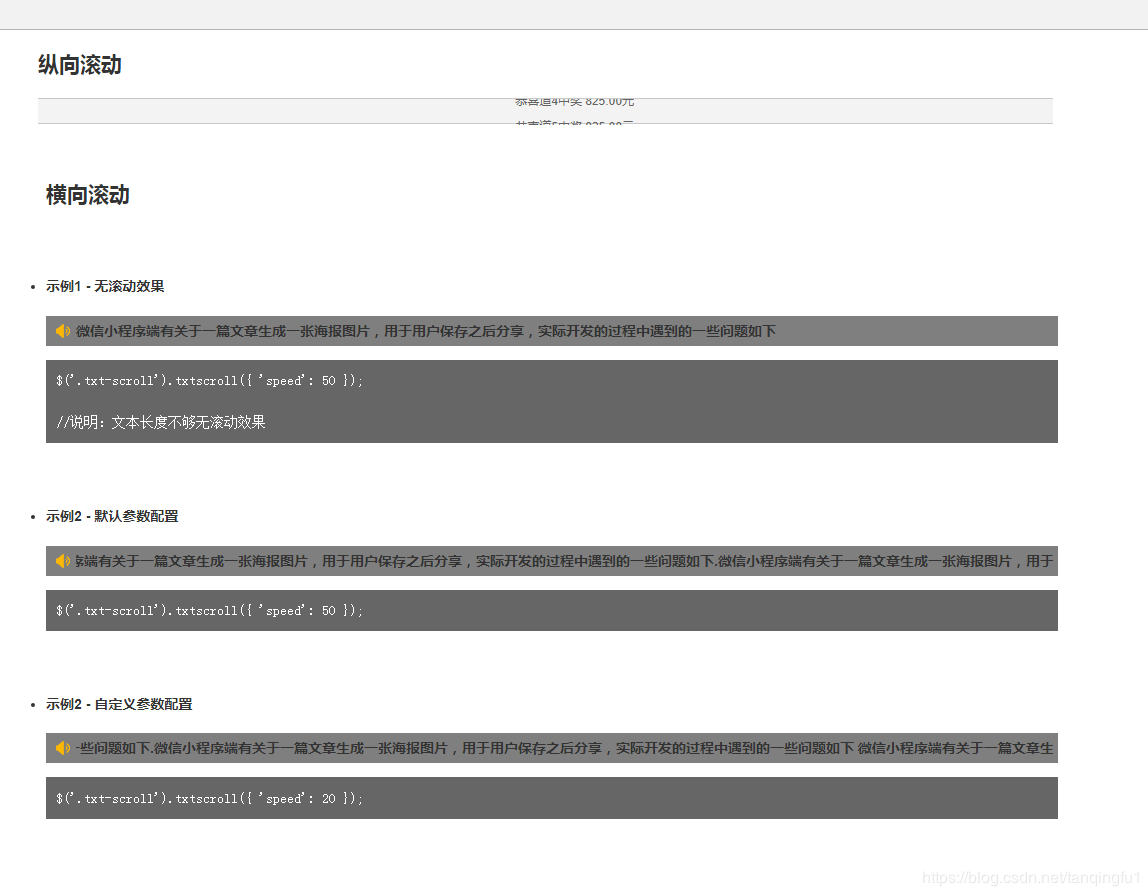Click the 示例2 - 自定义参数配置 label
1148x896 pixels.
(119, 704)
